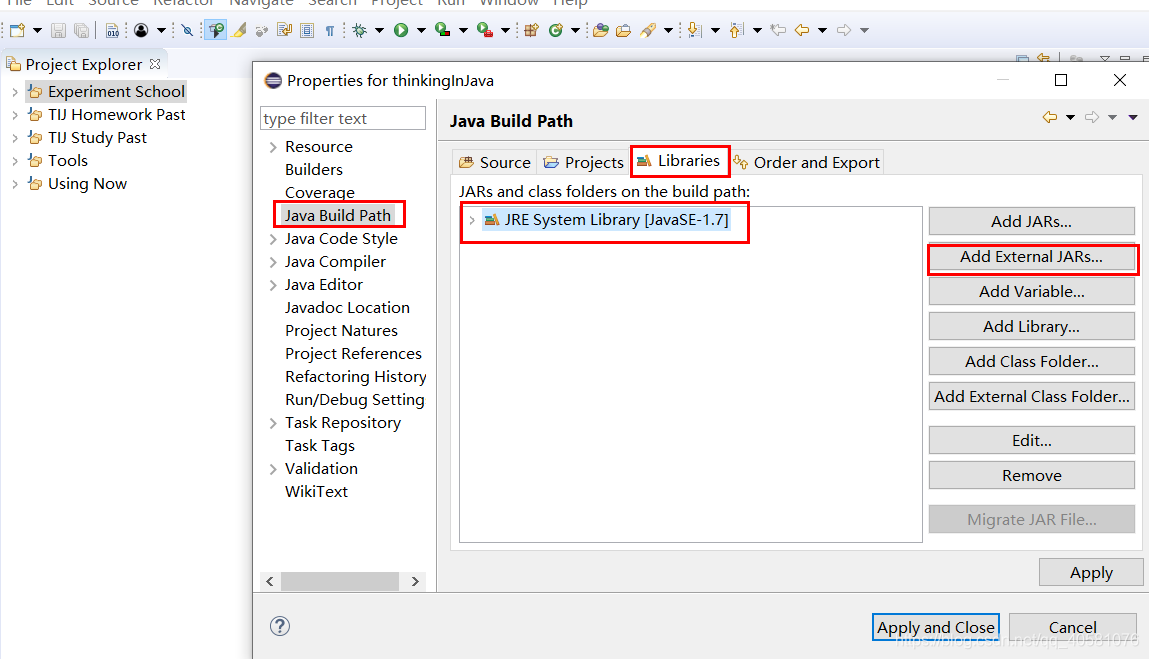The height and width of the screenshot is (659, 1149).
Task: Select the Java Build Path tree item
Action: tap(338, 216)
